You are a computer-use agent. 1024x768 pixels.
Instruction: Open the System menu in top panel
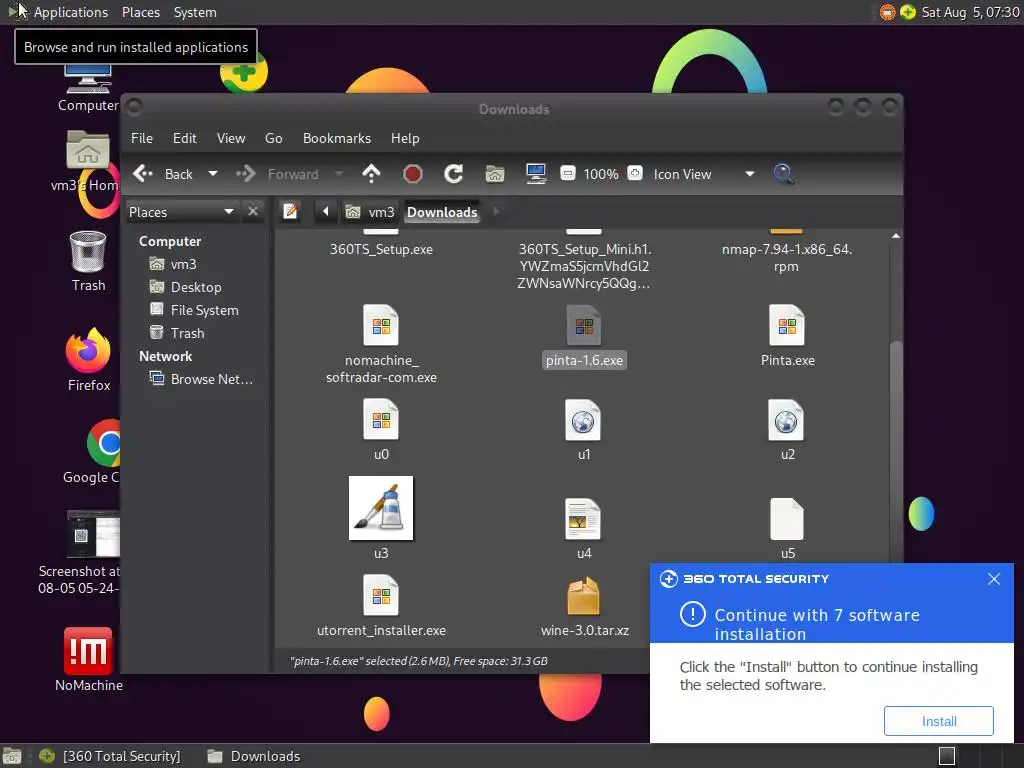(195, 12)
